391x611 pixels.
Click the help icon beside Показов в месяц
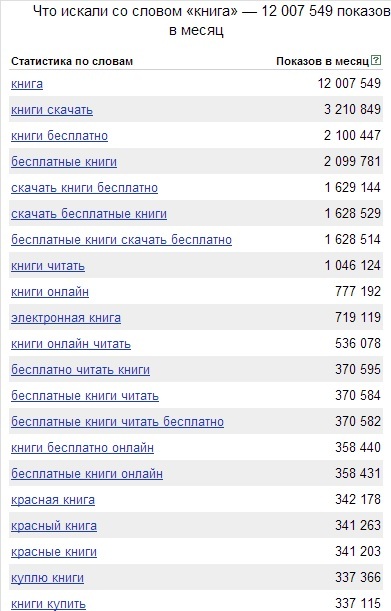376,60
